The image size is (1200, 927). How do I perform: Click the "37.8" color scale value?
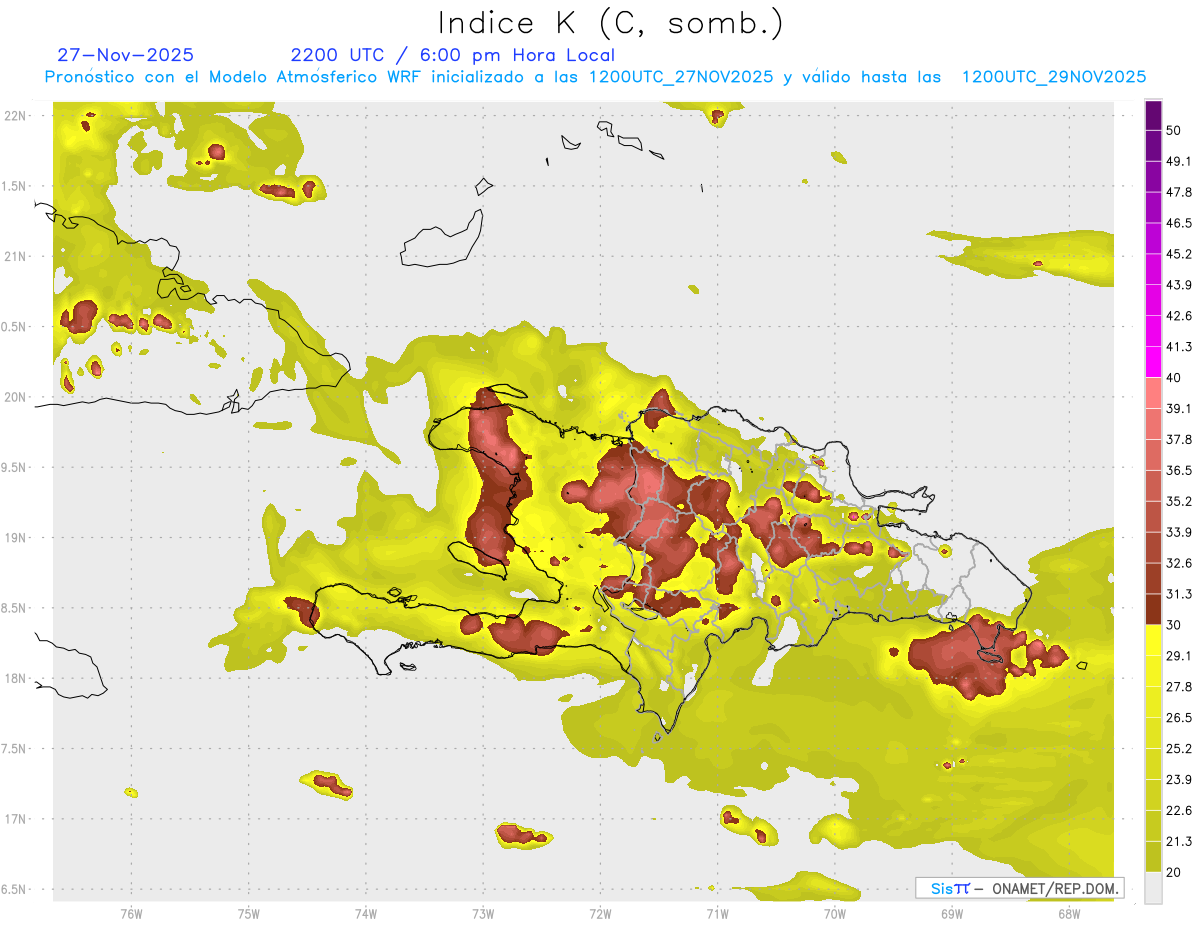coord(1180,439)
